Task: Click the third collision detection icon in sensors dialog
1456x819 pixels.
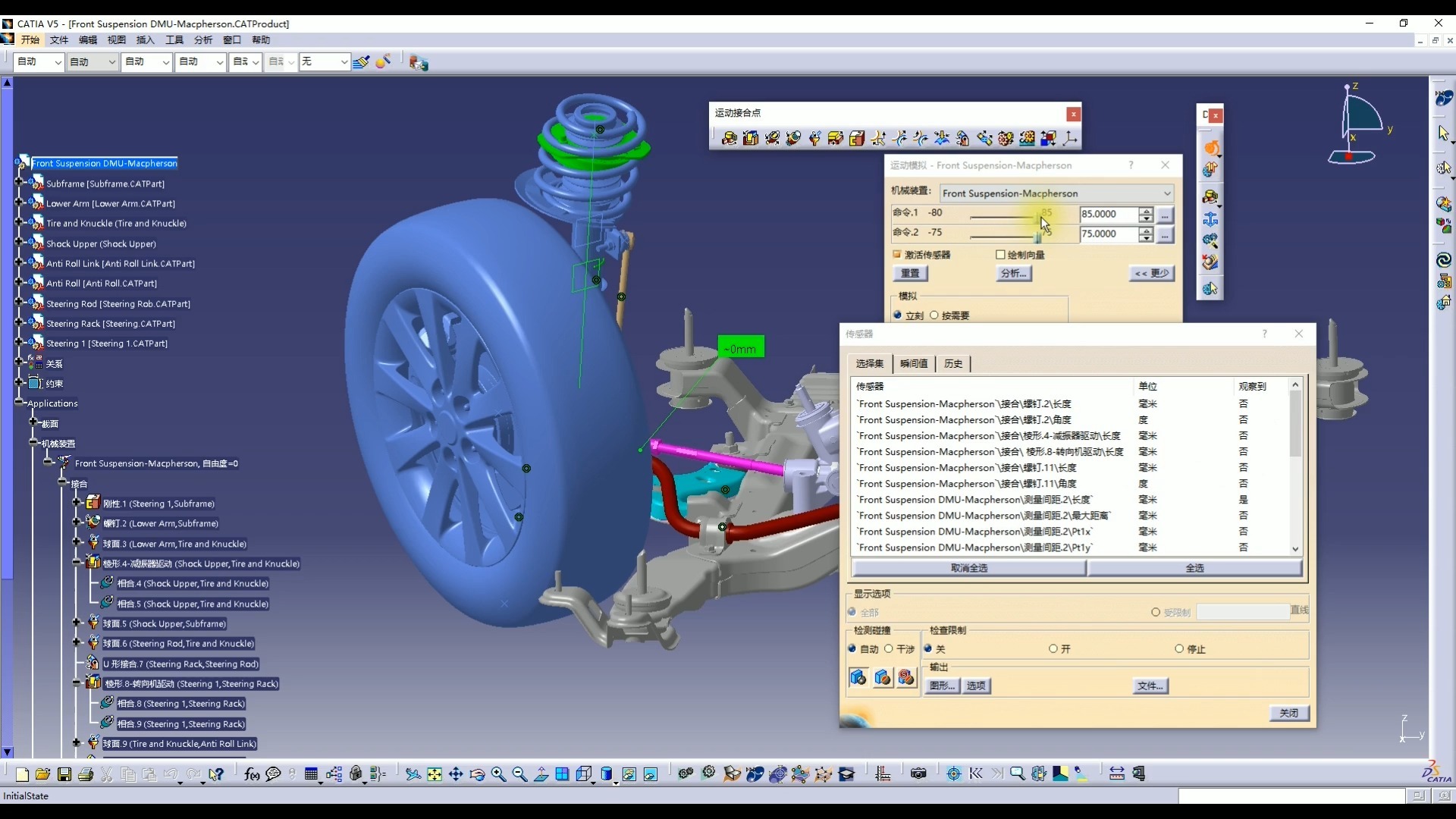Action: pos(906,677)
